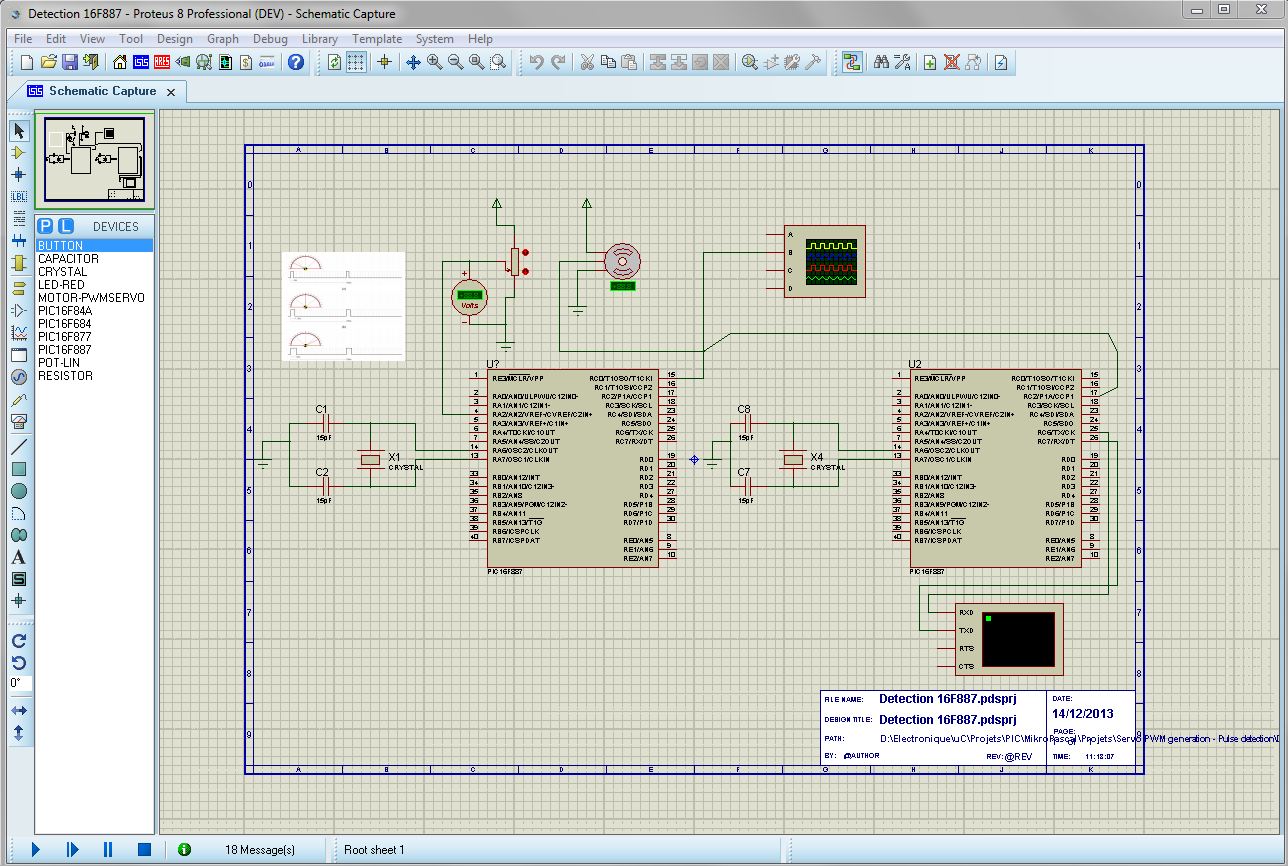Switch to the Schematic Capture tab
This screenshot has height=866, width=1288.
(x=103, y=91)
